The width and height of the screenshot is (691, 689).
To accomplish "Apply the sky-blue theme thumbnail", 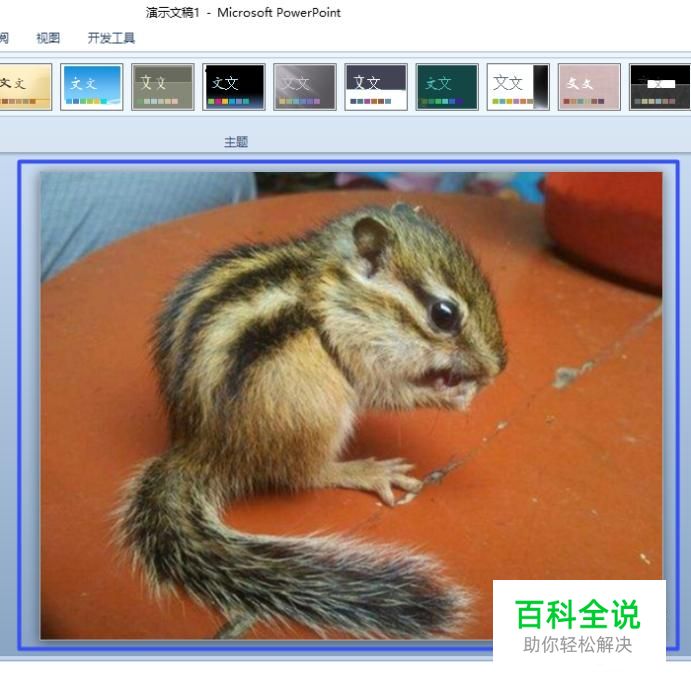I will coord(92,87).
